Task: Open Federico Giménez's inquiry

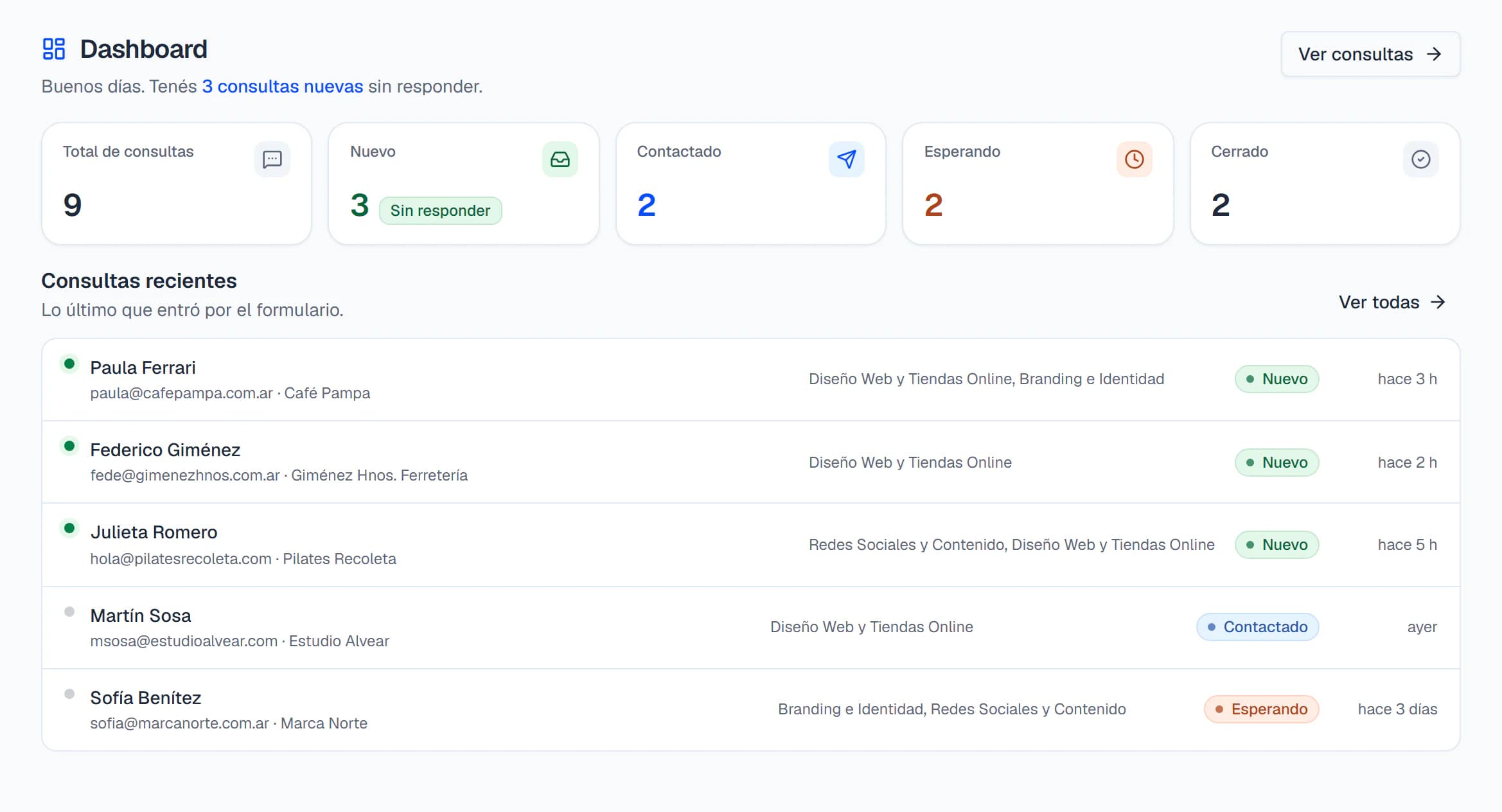Action: click(751, 462)
